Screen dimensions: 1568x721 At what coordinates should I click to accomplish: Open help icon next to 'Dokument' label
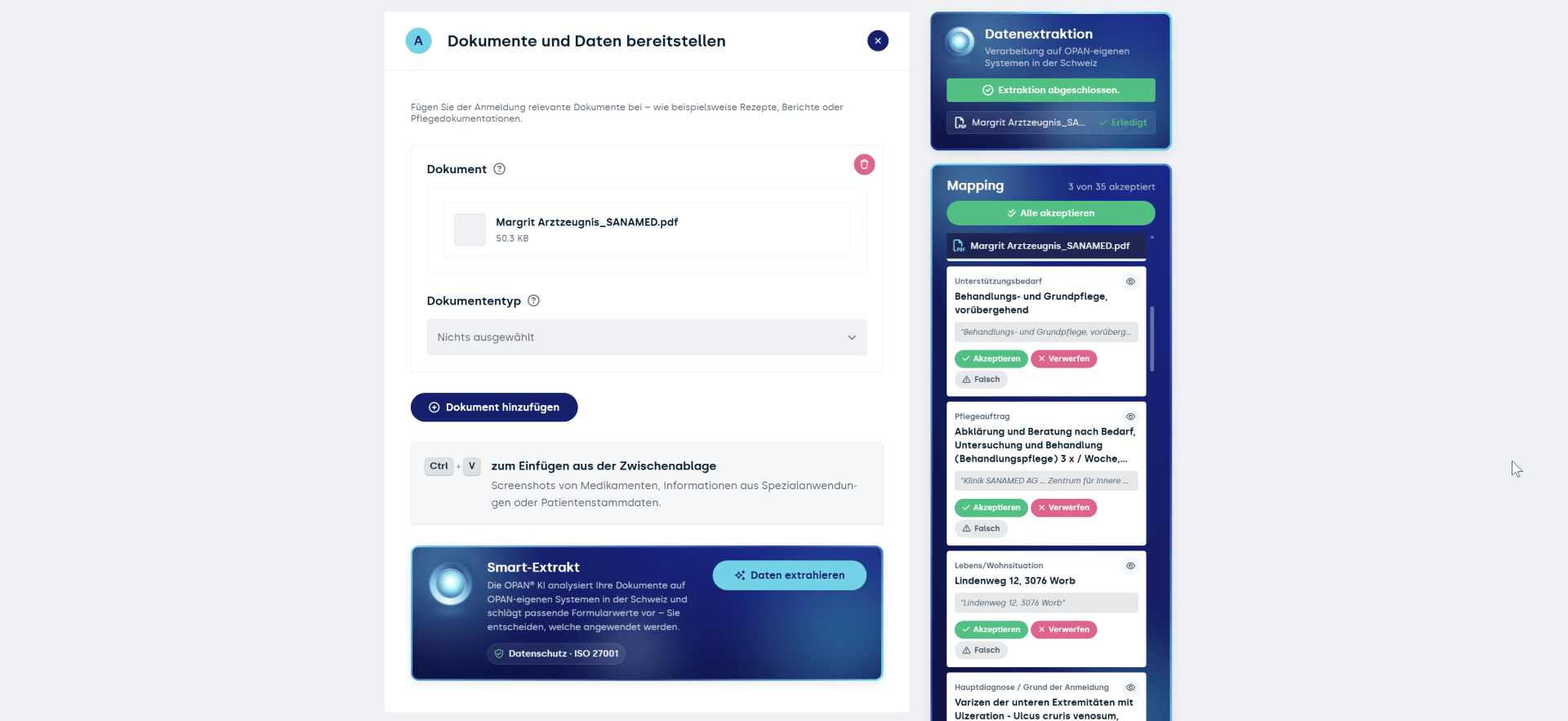pos(500,169)
